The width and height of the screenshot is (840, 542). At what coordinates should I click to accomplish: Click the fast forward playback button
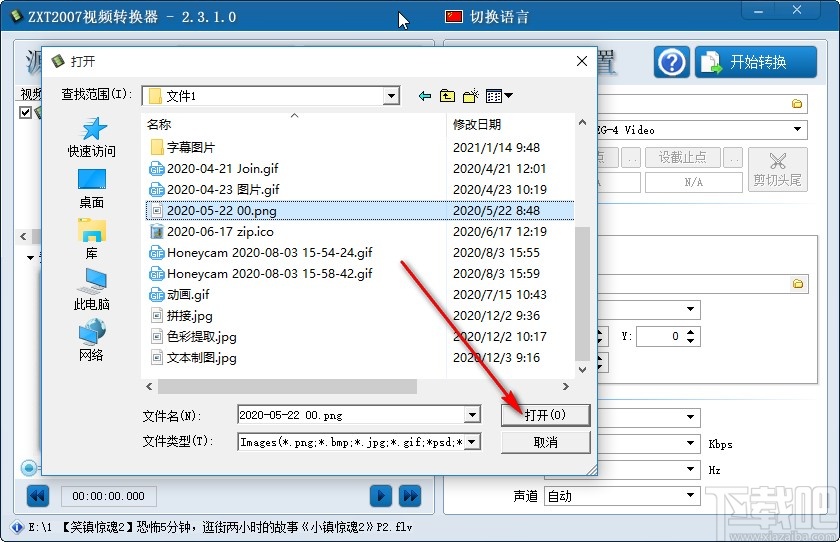click(410, 495)
